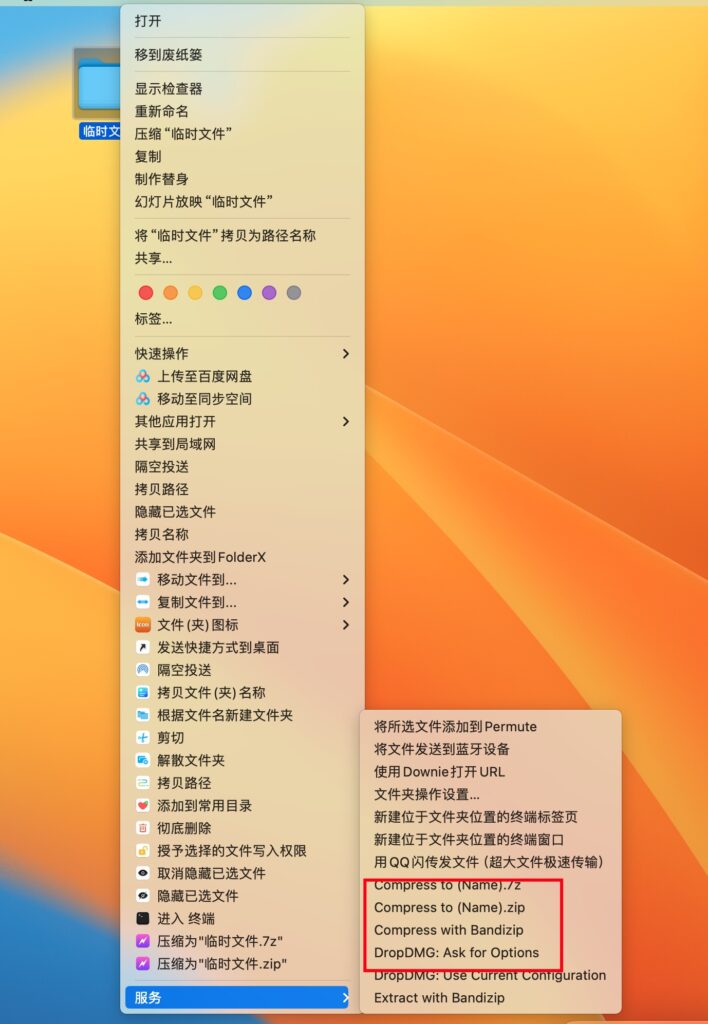Click the AirDrop icon beside 隔空投送

(142, 670)
